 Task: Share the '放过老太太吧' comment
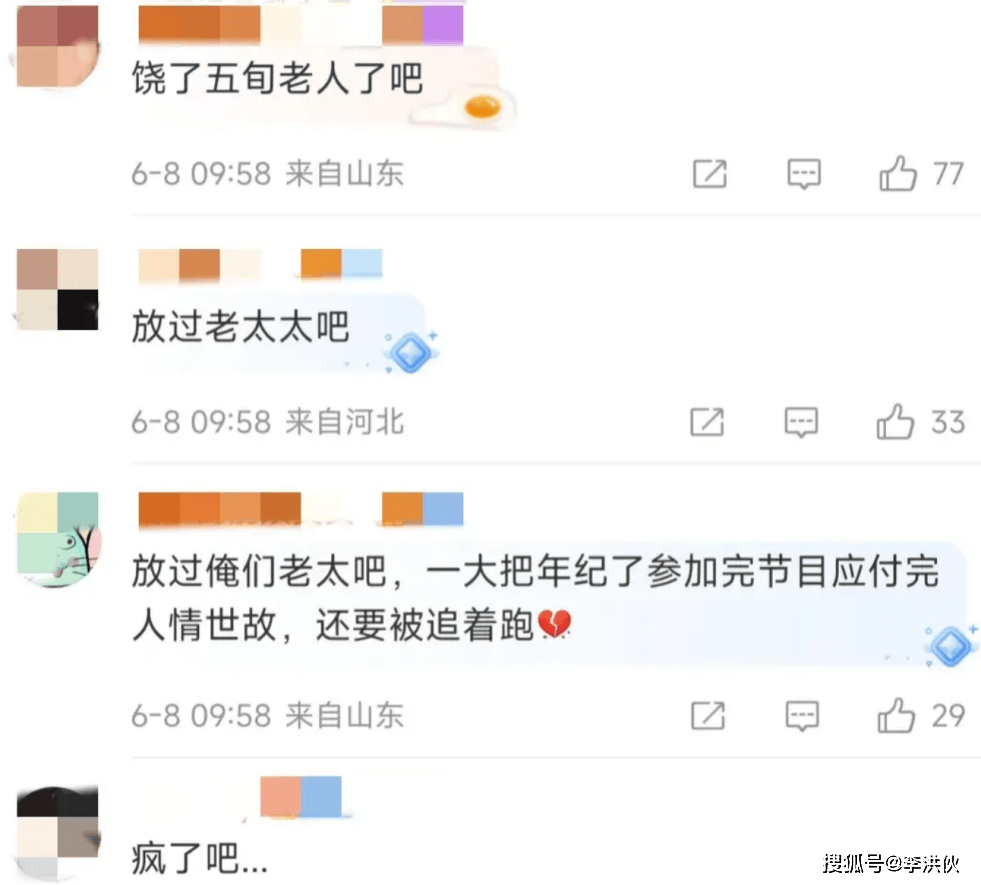[x=708, y=421]
